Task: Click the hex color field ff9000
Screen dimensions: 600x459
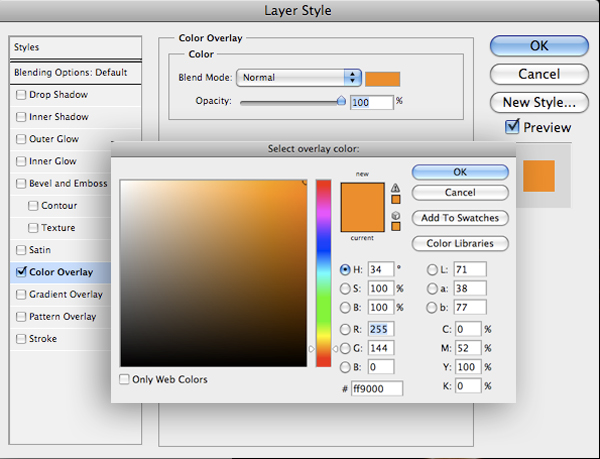Action: pyautogui.click(x=377, y=389)
